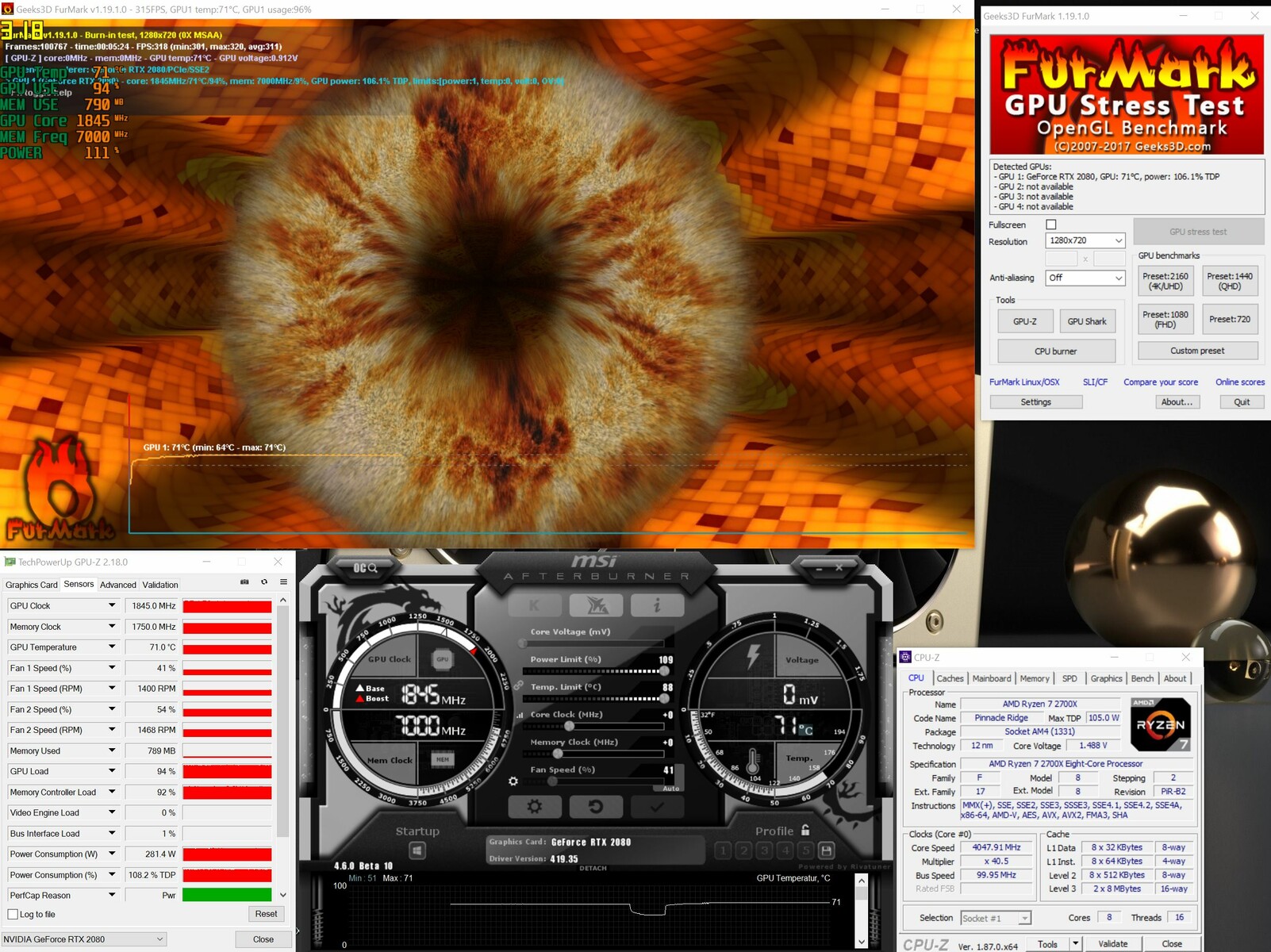The width and height of the screenshot is (1271, 952).
Task: Click the GPU-Z button in FurMark tools
Action: (x=1025, y=321)
